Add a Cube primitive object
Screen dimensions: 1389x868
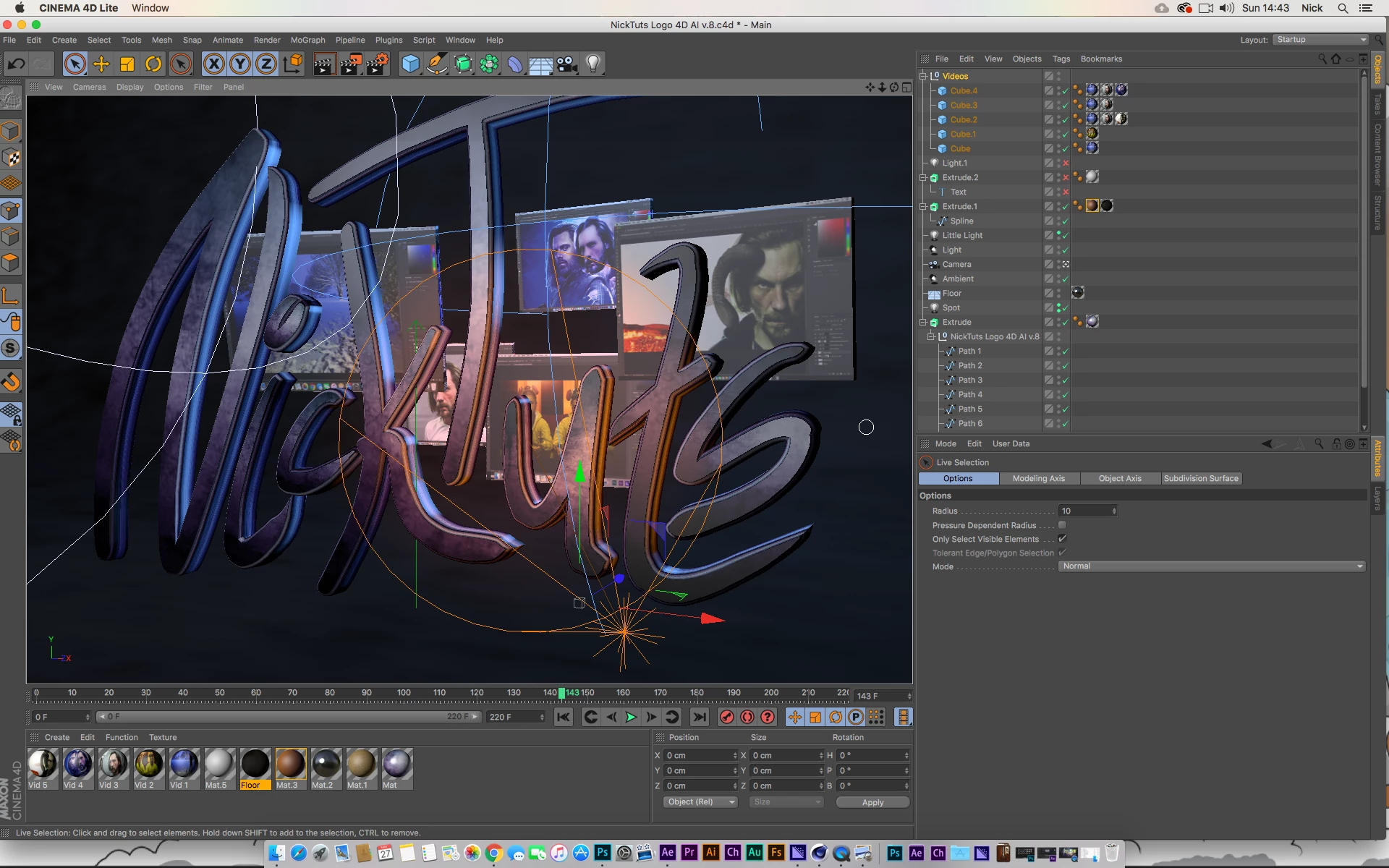(x=410, y=64)
